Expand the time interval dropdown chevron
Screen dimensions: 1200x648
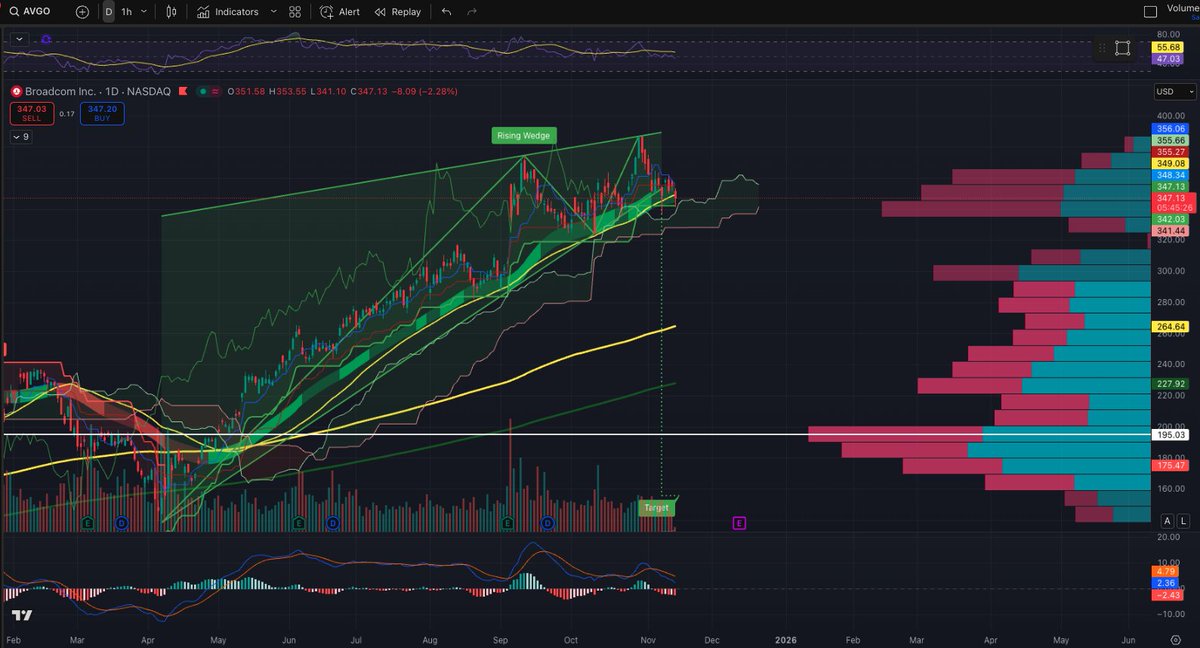coord(145,12)
